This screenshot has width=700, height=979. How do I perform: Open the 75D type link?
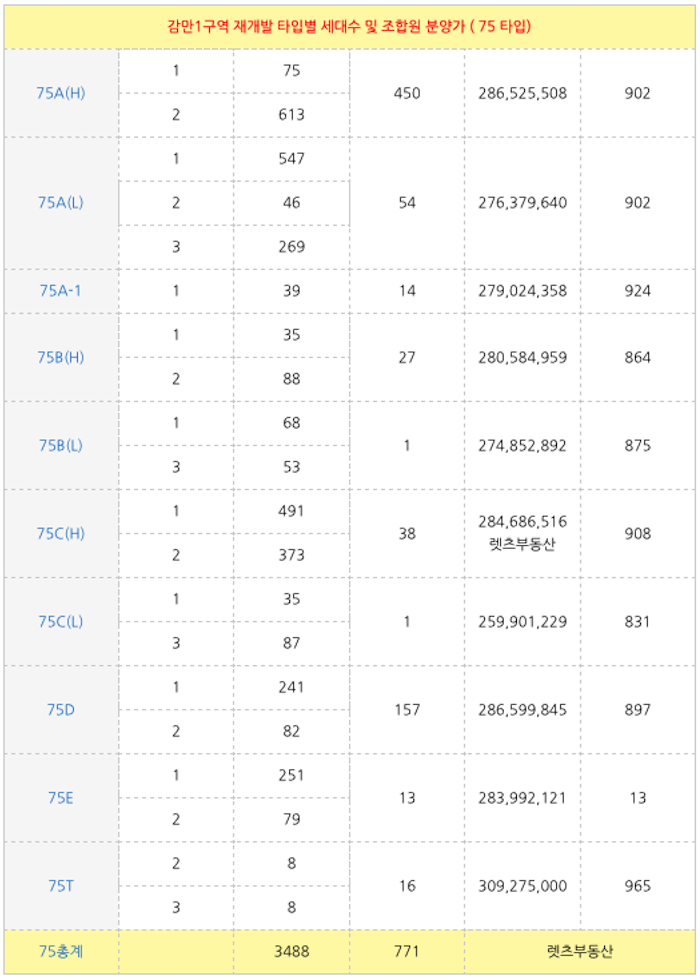(x=61, y=709)
